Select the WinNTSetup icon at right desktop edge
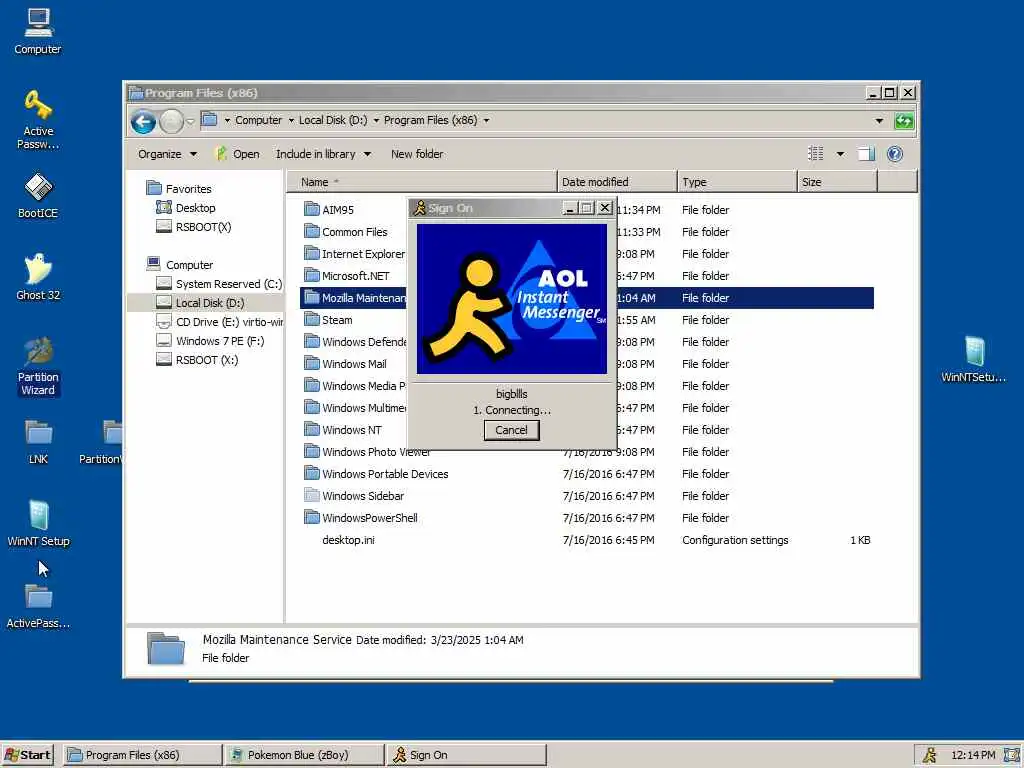Screen dimensions: 1024x768 (x=974, y=359)
